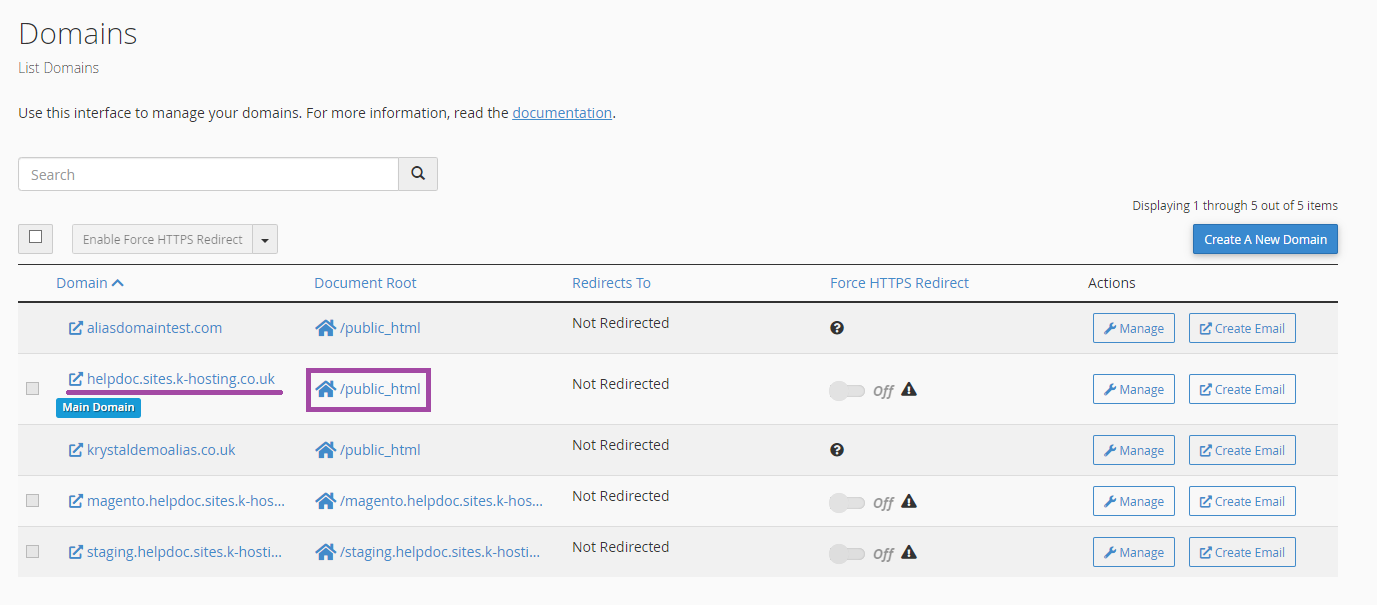Sort by Document Root column
Screen dimensions: 1377x605
[365, 283]
